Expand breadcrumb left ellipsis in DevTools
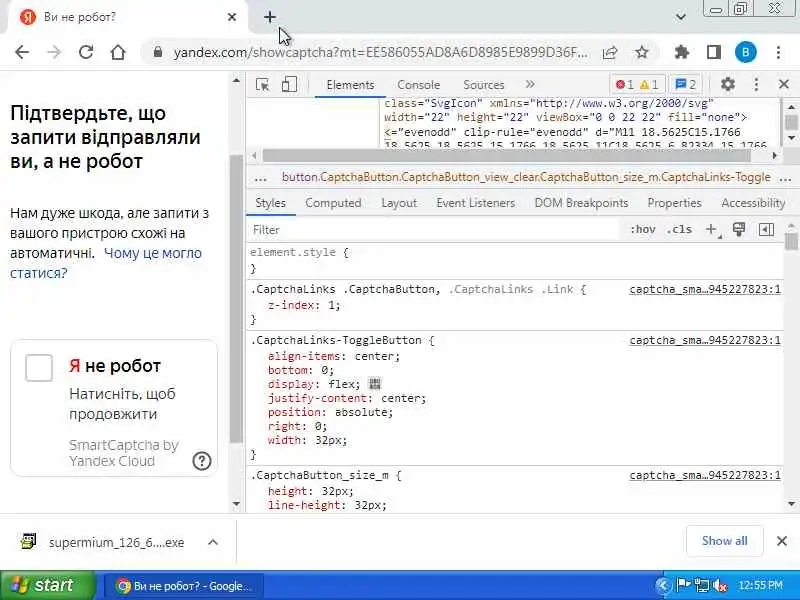Screen dimensions: 800x600 click(x=261, y=179)
